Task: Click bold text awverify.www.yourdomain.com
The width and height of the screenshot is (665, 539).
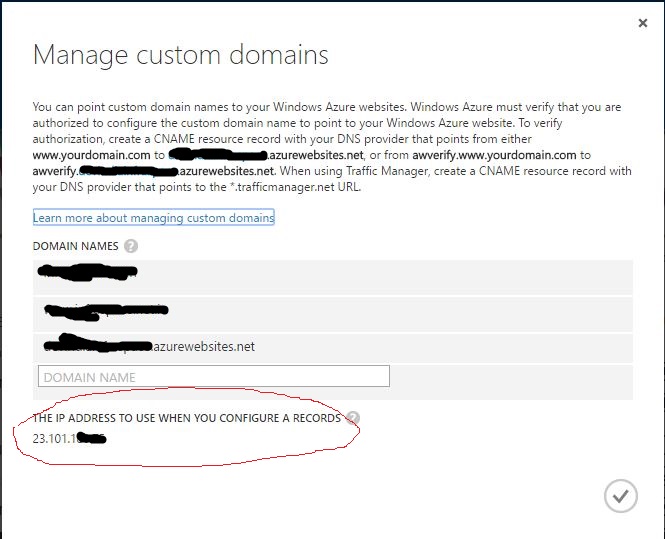Action: (494, 155)
